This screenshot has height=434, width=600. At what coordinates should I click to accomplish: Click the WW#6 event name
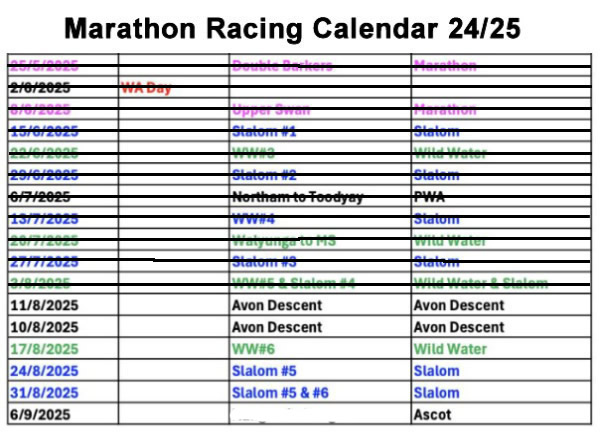click(x=255, y=350)
